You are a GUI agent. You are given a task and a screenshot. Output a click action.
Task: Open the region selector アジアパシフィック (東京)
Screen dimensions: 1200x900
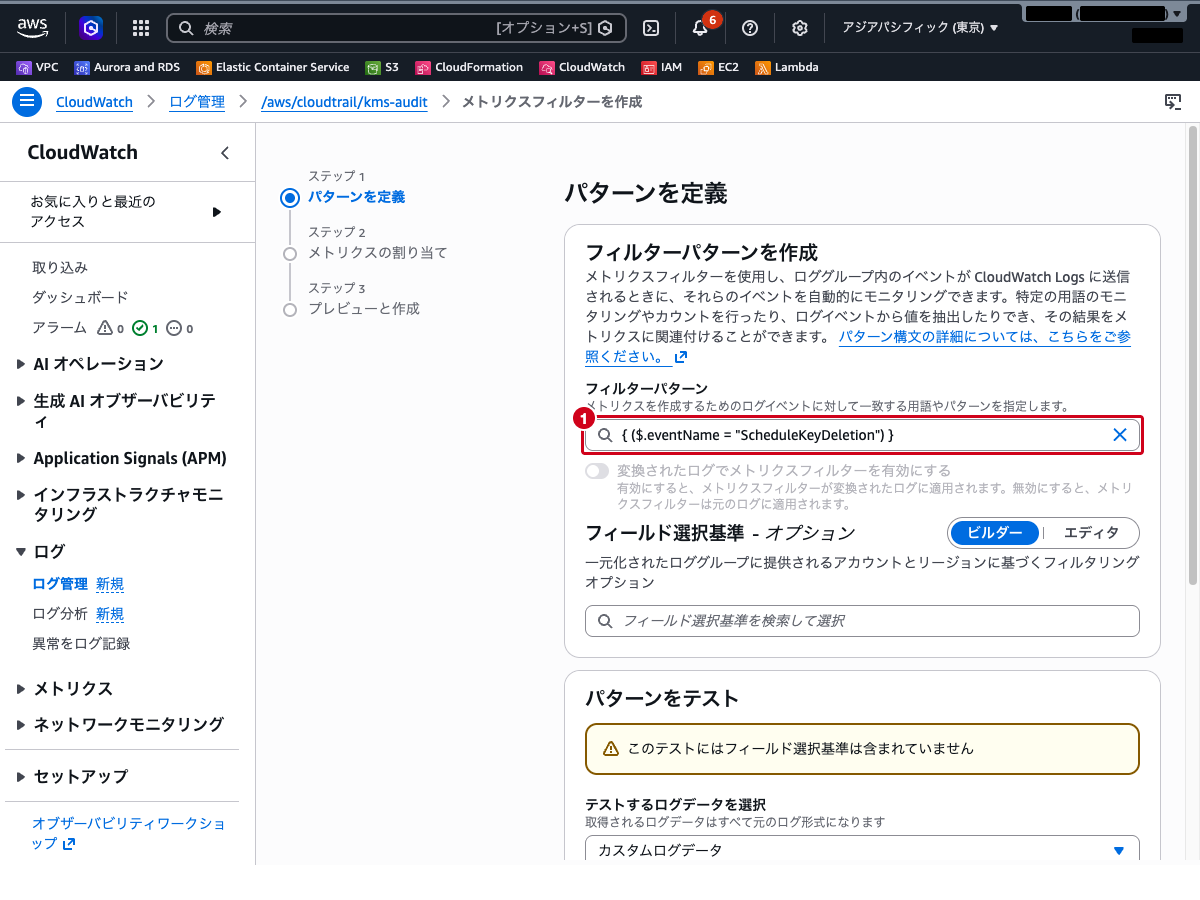pos(920,28)
